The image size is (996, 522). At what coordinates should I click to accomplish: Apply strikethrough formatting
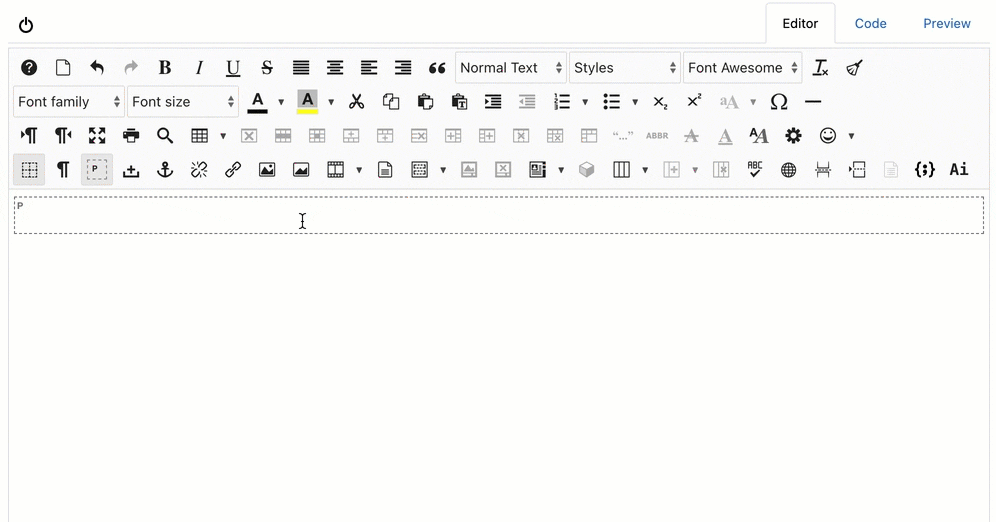(267, 68)
